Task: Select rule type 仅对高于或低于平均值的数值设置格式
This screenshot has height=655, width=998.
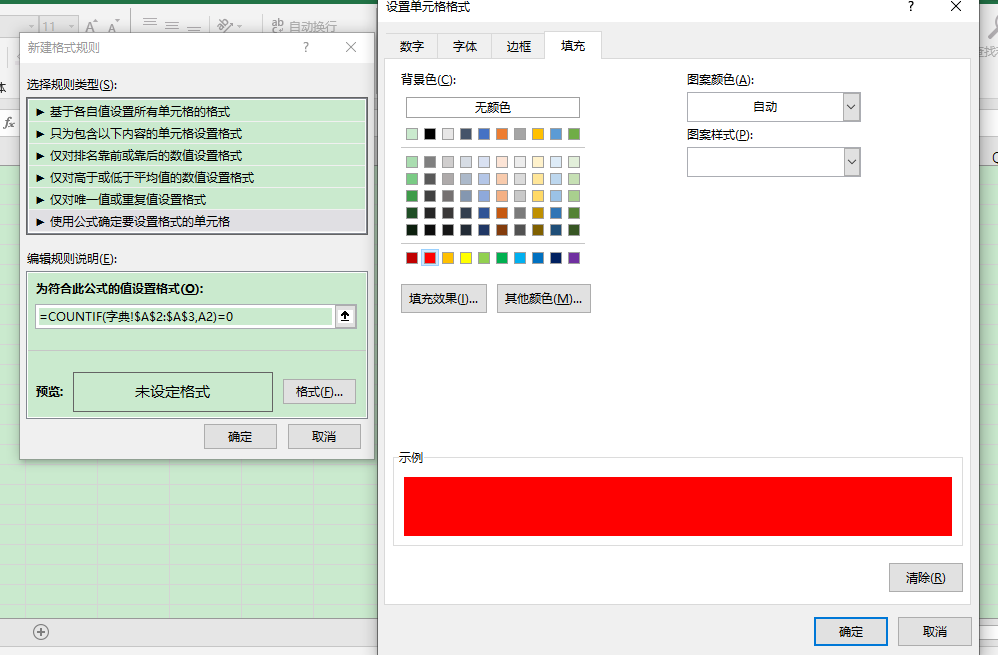Action: (197, 178)
